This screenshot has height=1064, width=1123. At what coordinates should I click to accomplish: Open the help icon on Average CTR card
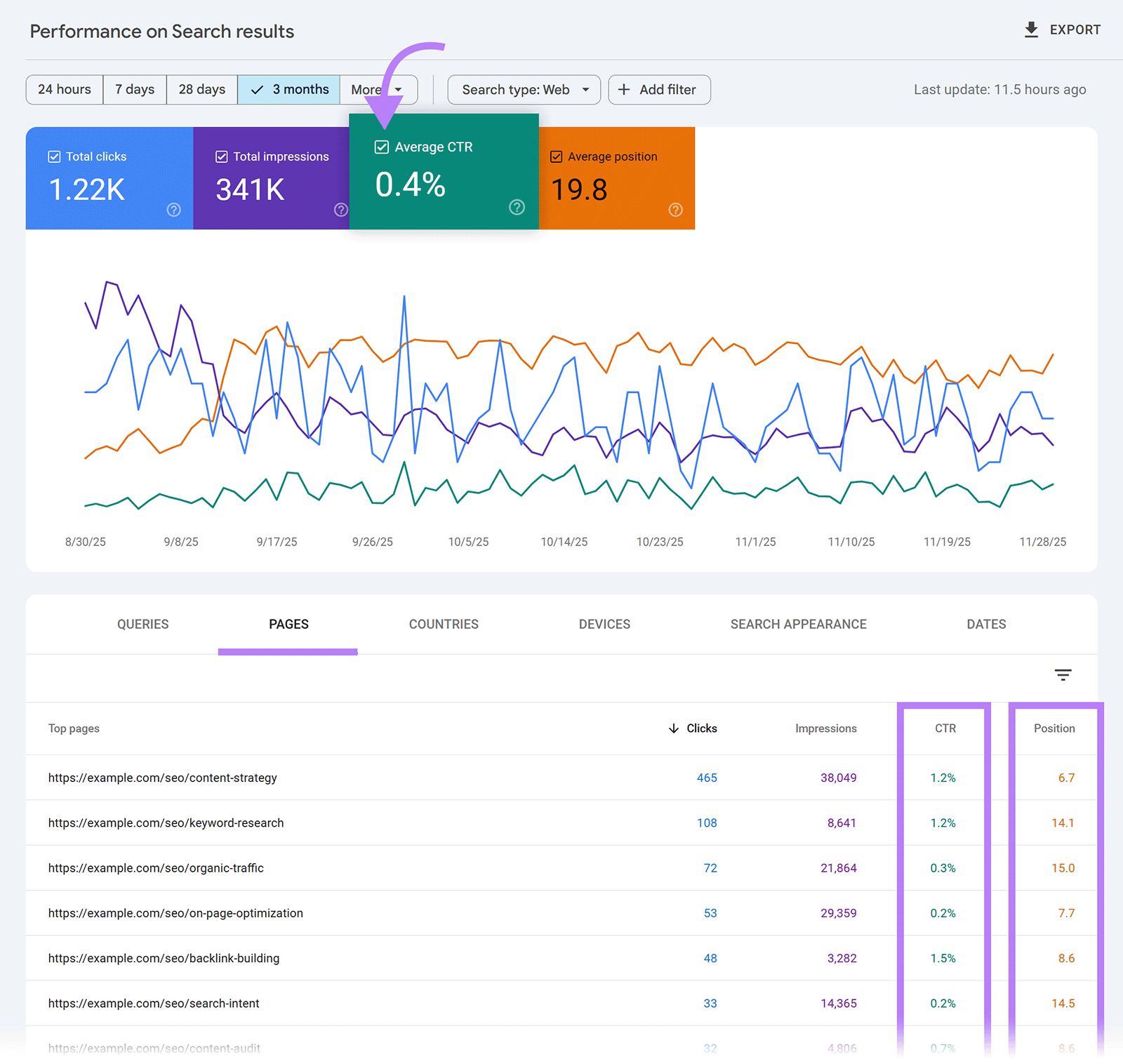[516, 207]
